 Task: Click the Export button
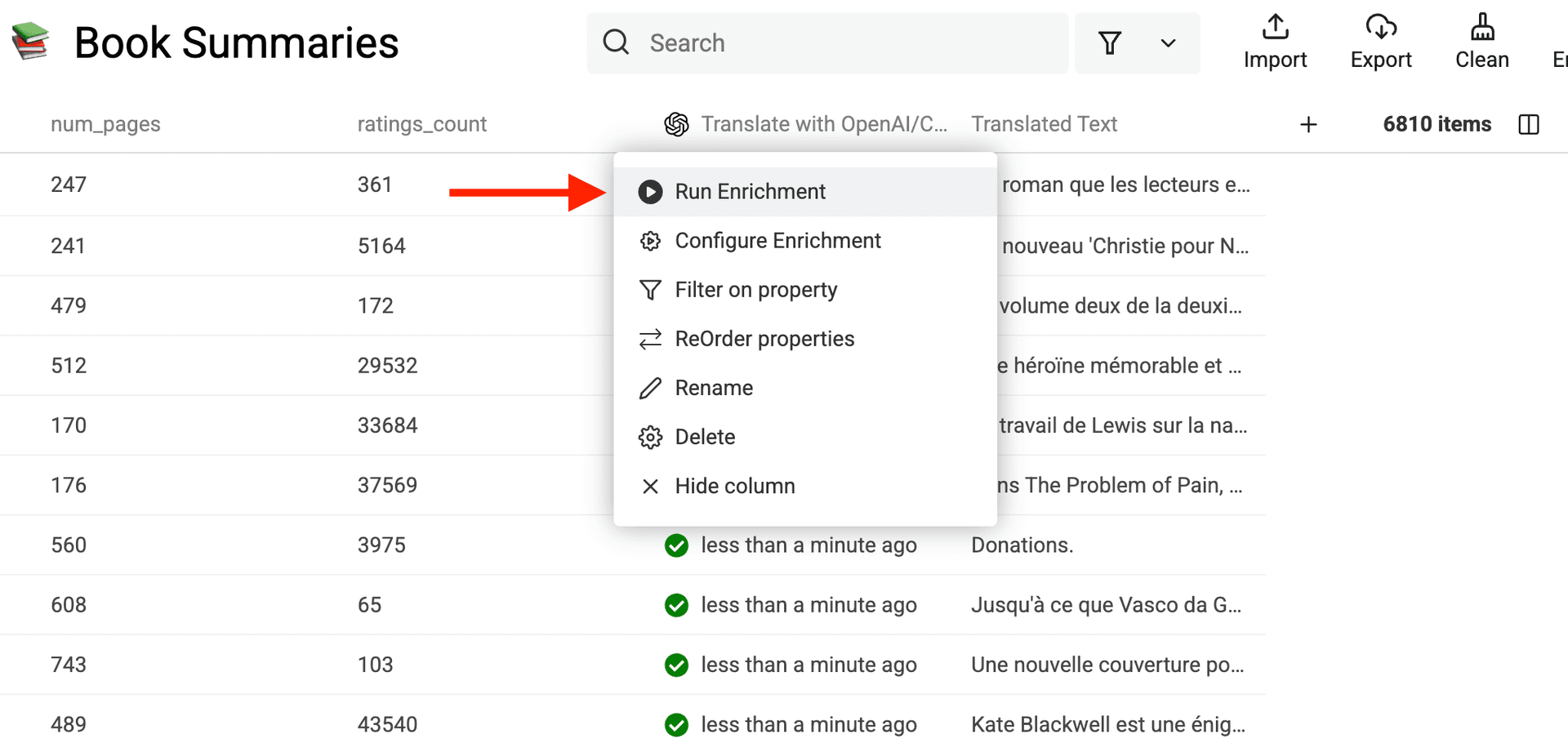click(x=1380, y=39)
